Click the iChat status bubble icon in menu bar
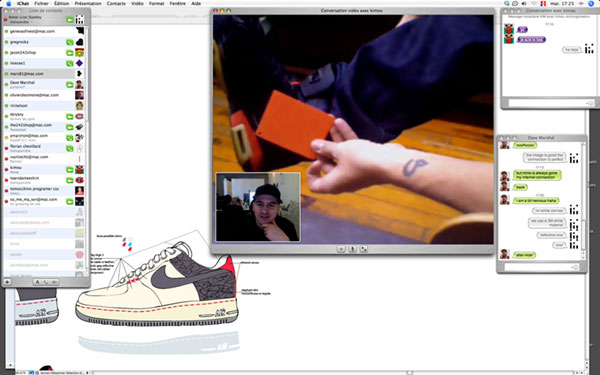The image size is (600, 375). pos(515,3)
